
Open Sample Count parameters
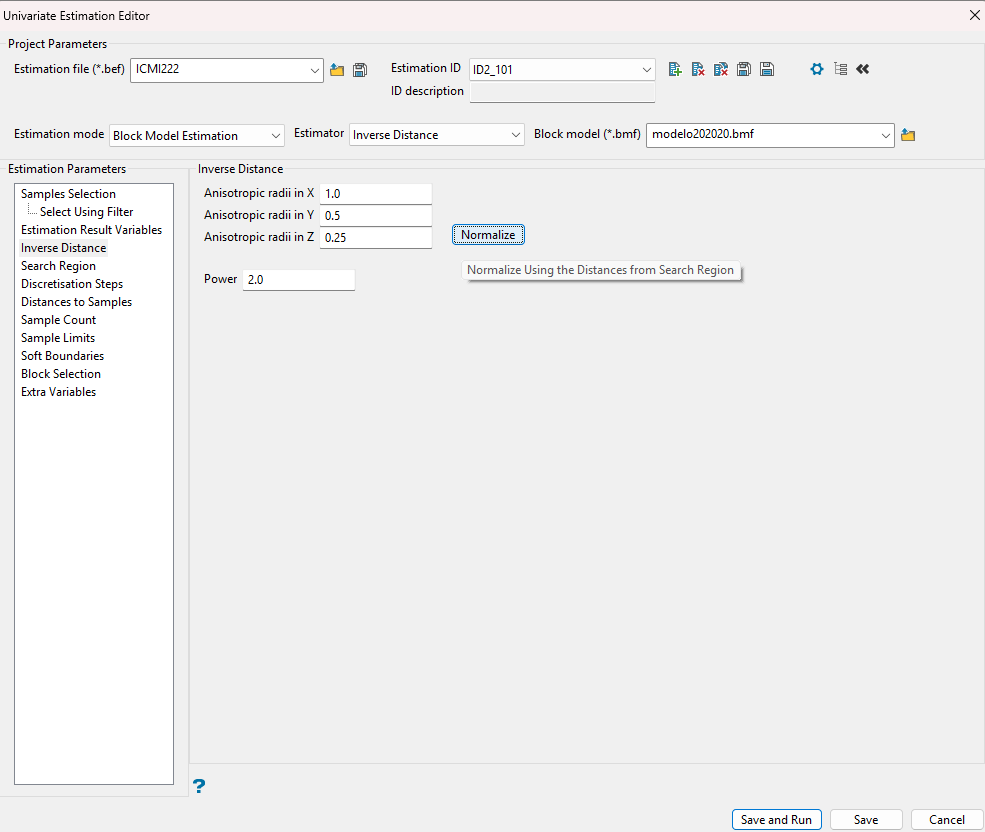pos(58,320)
